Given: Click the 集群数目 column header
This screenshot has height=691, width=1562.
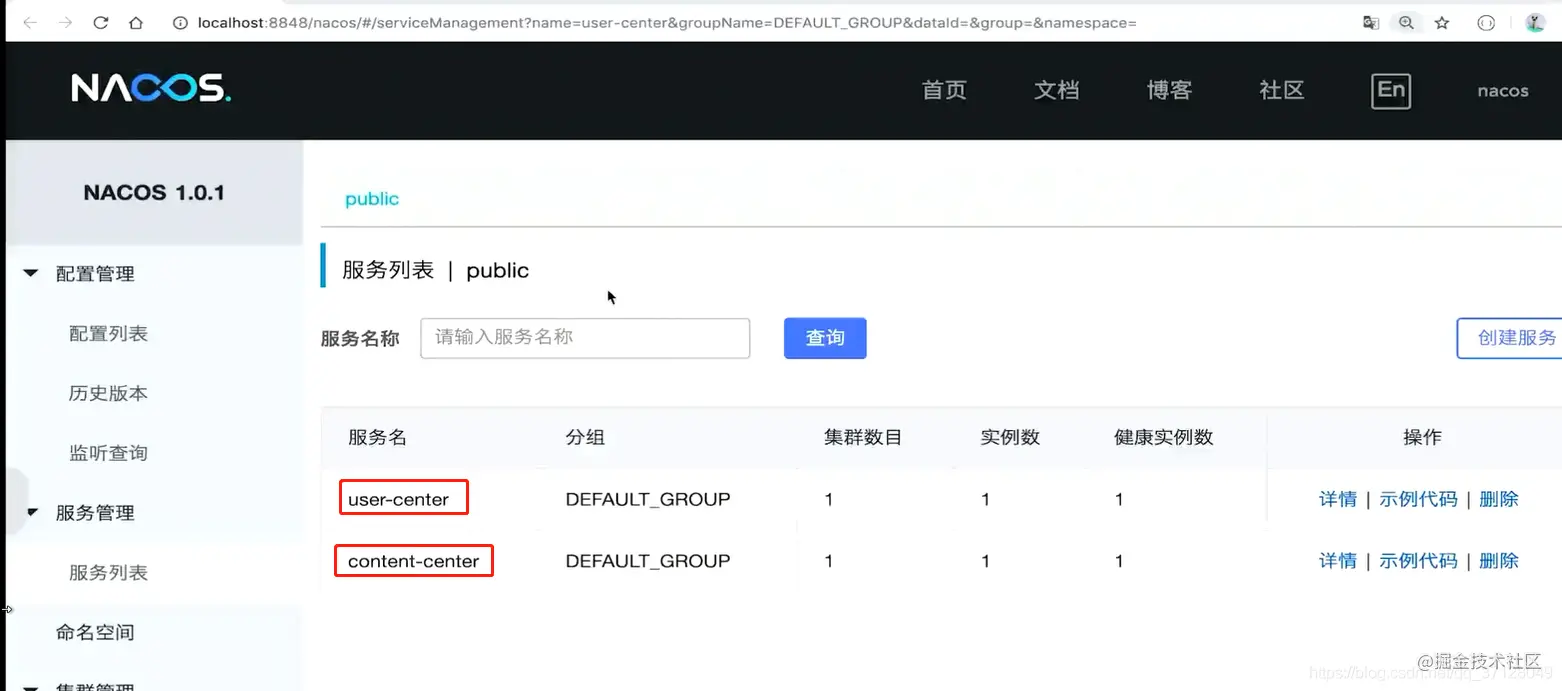Looking at the screenshot, I should 863,437.
